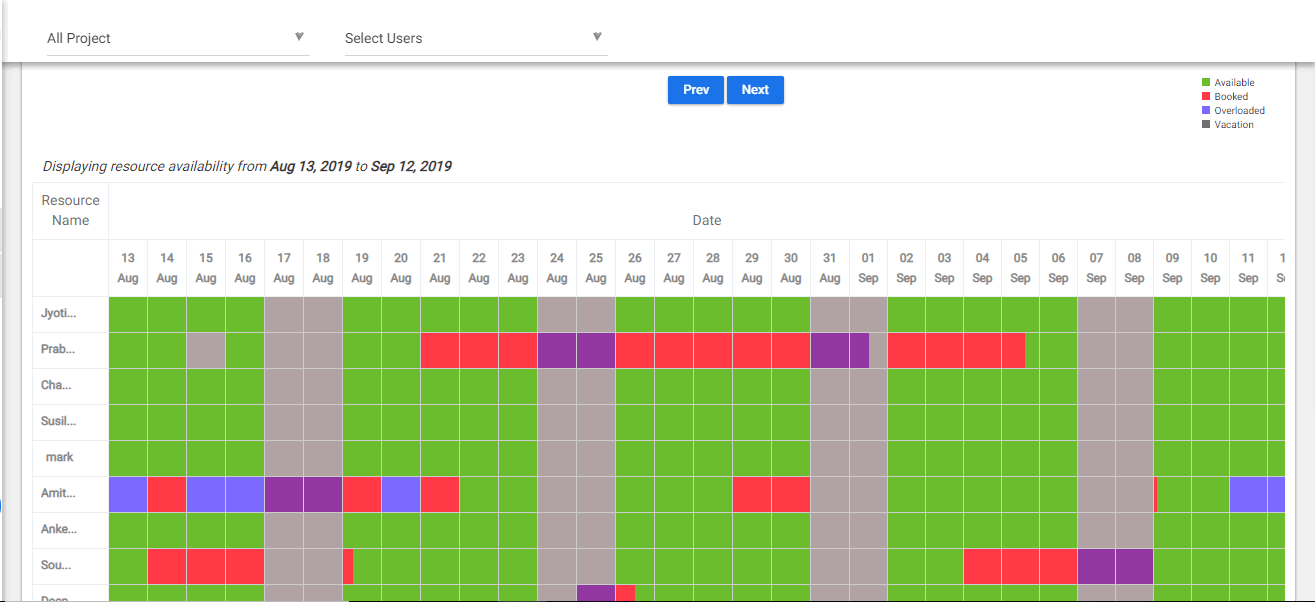The image size is (1315, 602).
Task: Select the 01 Sep date column header
Action: [868, 268]
